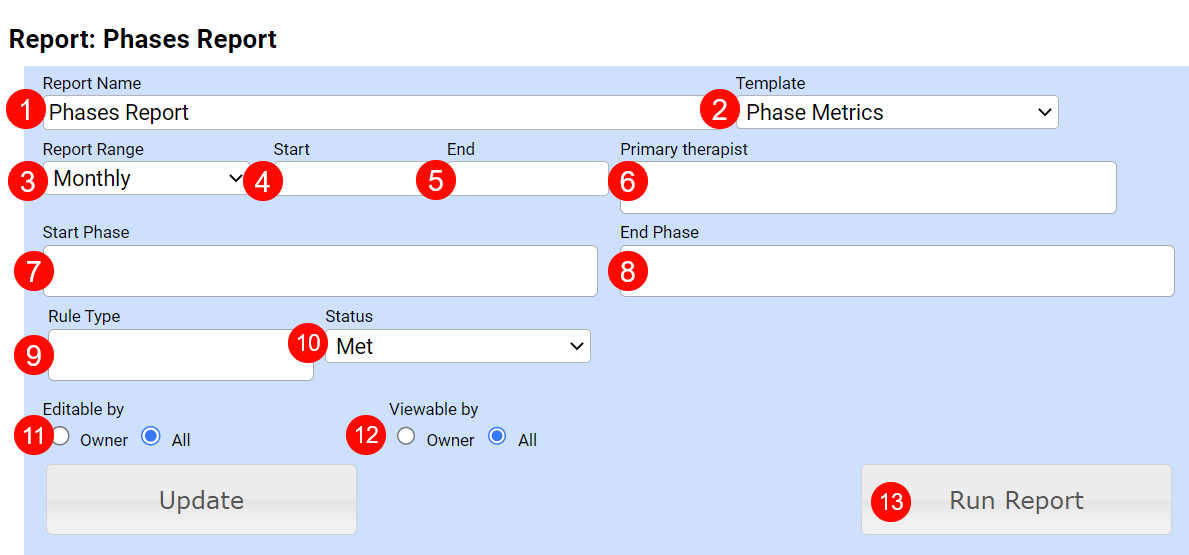Click the red number 7 marker
1189x555 pixels.
pos(34,271)
